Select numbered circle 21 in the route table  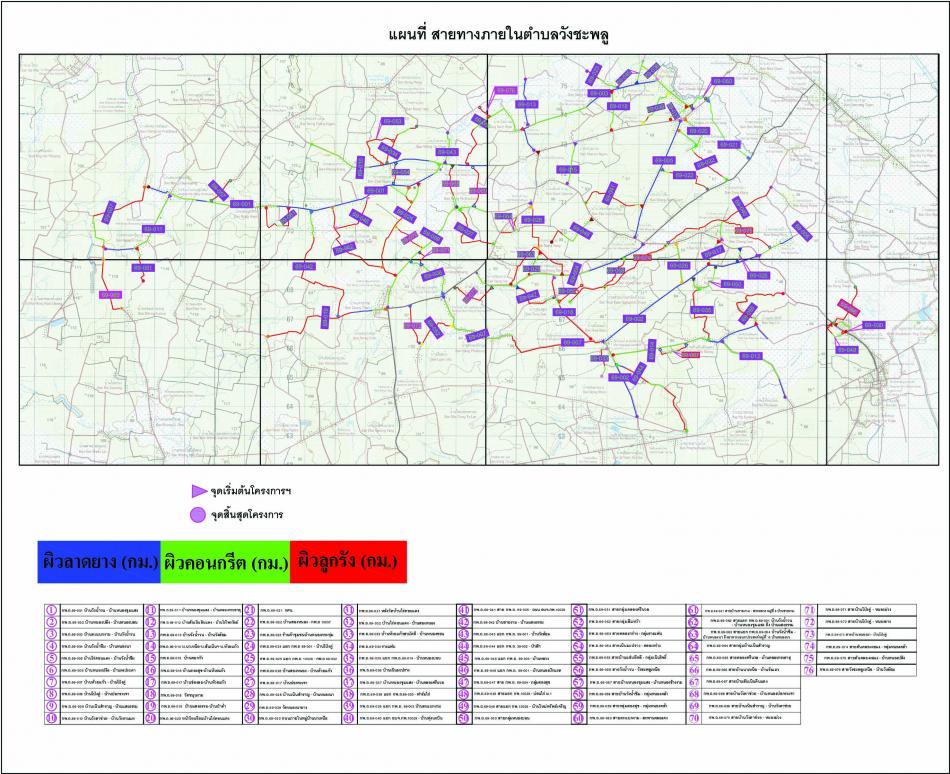(x=250, y=609)
